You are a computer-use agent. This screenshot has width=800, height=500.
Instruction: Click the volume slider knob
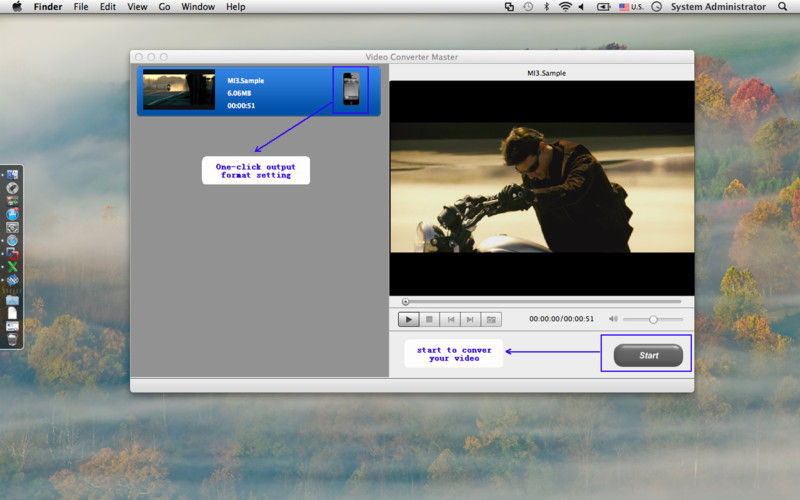tap(653, 319)
